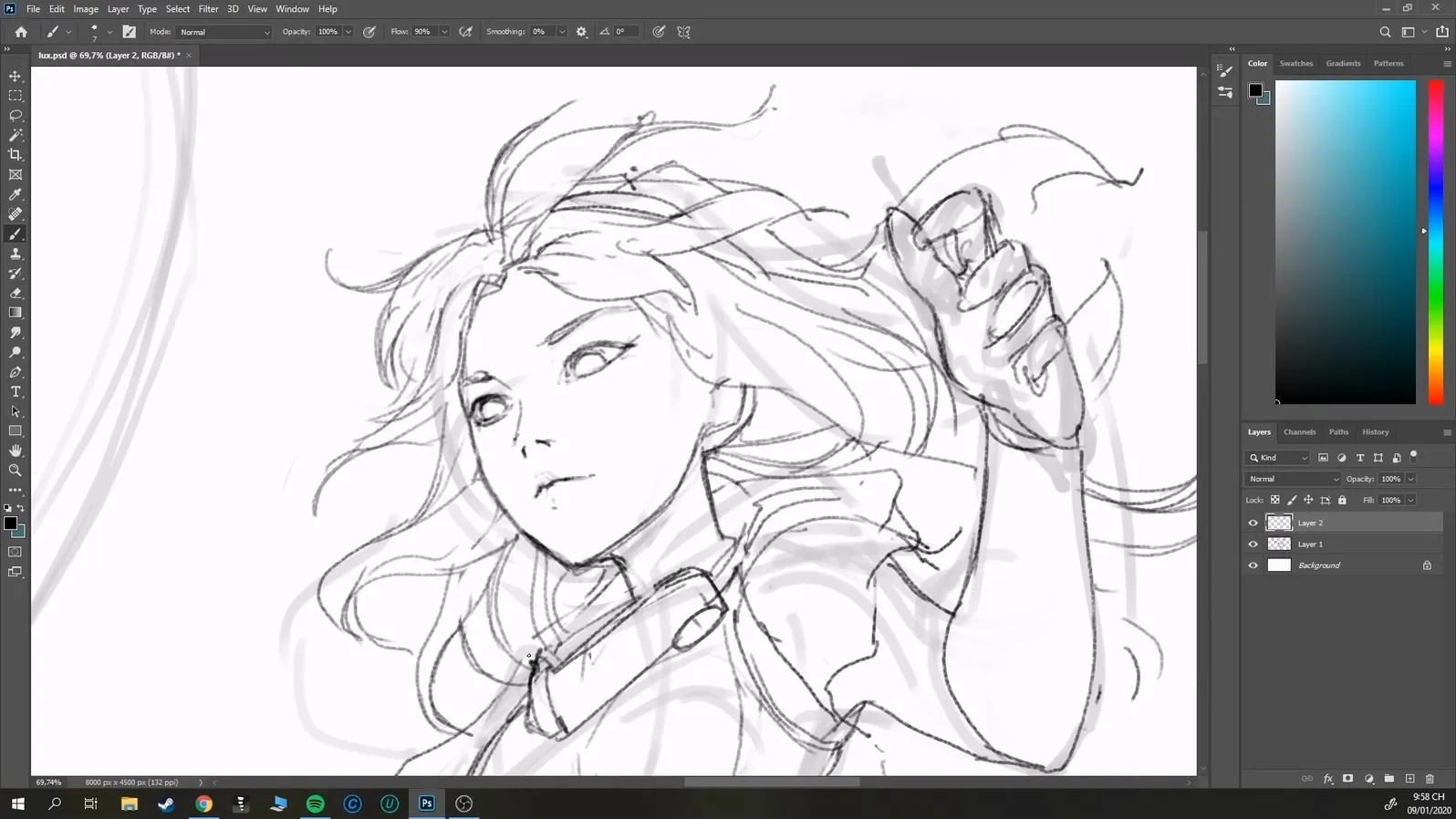The height and width of the screenshot is (819, 1456).
Task: Click the delete layer trash icon
Action: (1430, 779)
